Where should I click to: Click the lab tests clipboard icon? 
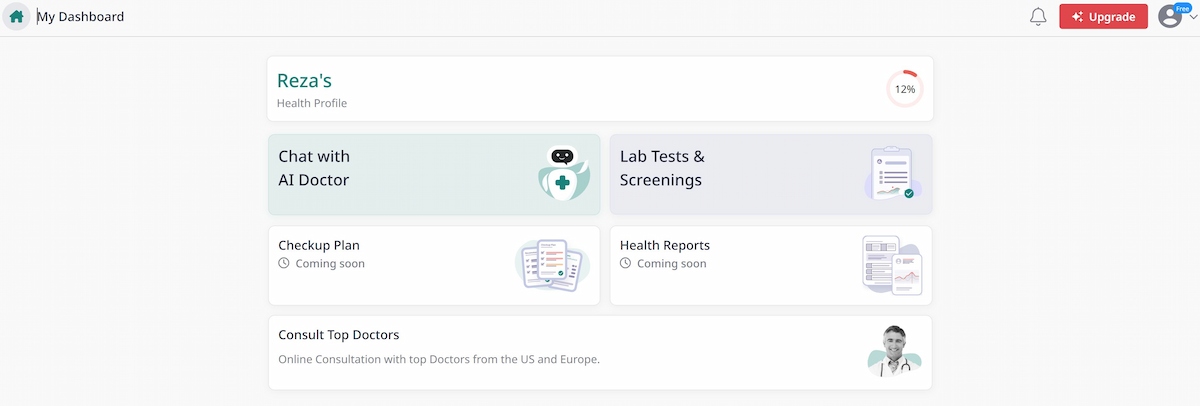[x=890, y=174]
